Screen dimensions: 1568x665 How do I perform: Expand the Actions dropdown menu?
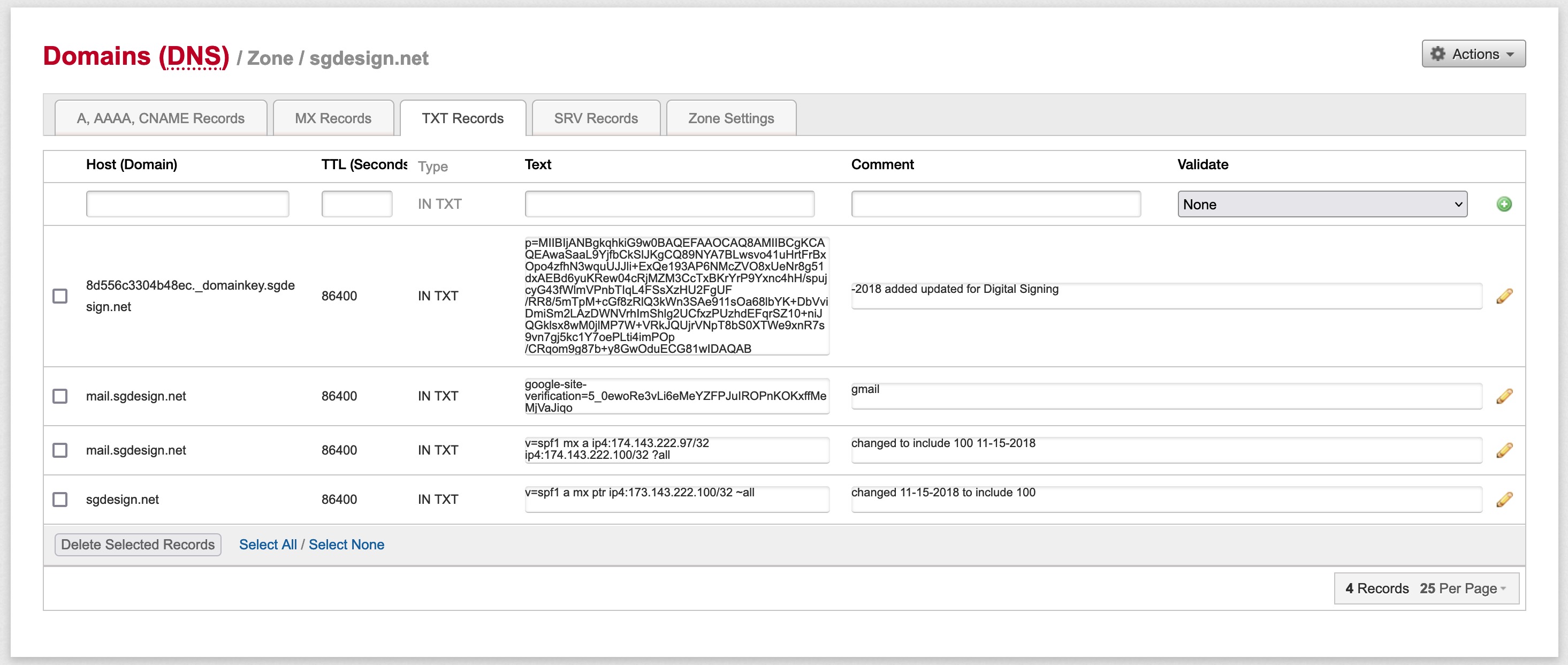1473,54
